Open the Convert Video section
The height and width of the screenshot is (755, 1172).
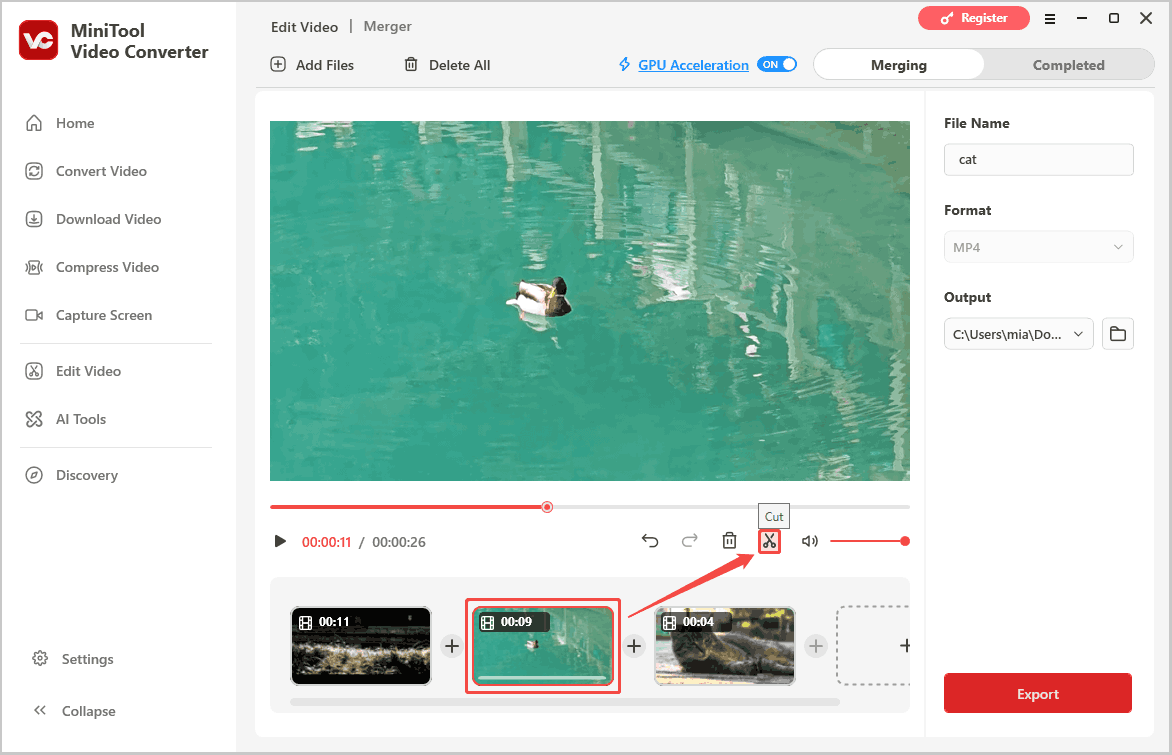[86, 171]
